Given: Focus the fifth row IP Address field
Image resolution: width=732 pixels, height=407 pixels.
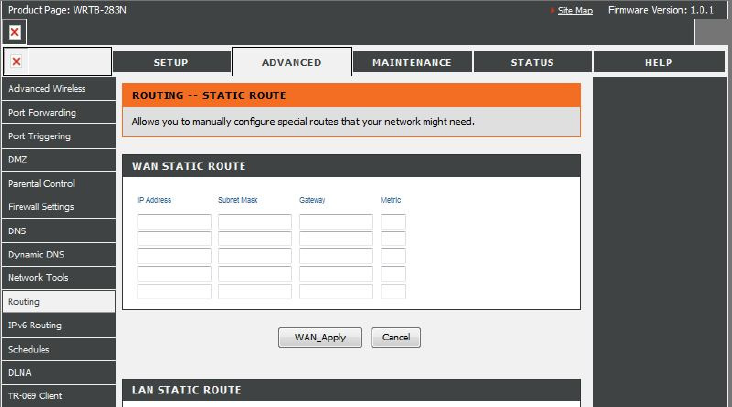Looking at the screenshot, I should click(x=174, y=291).
